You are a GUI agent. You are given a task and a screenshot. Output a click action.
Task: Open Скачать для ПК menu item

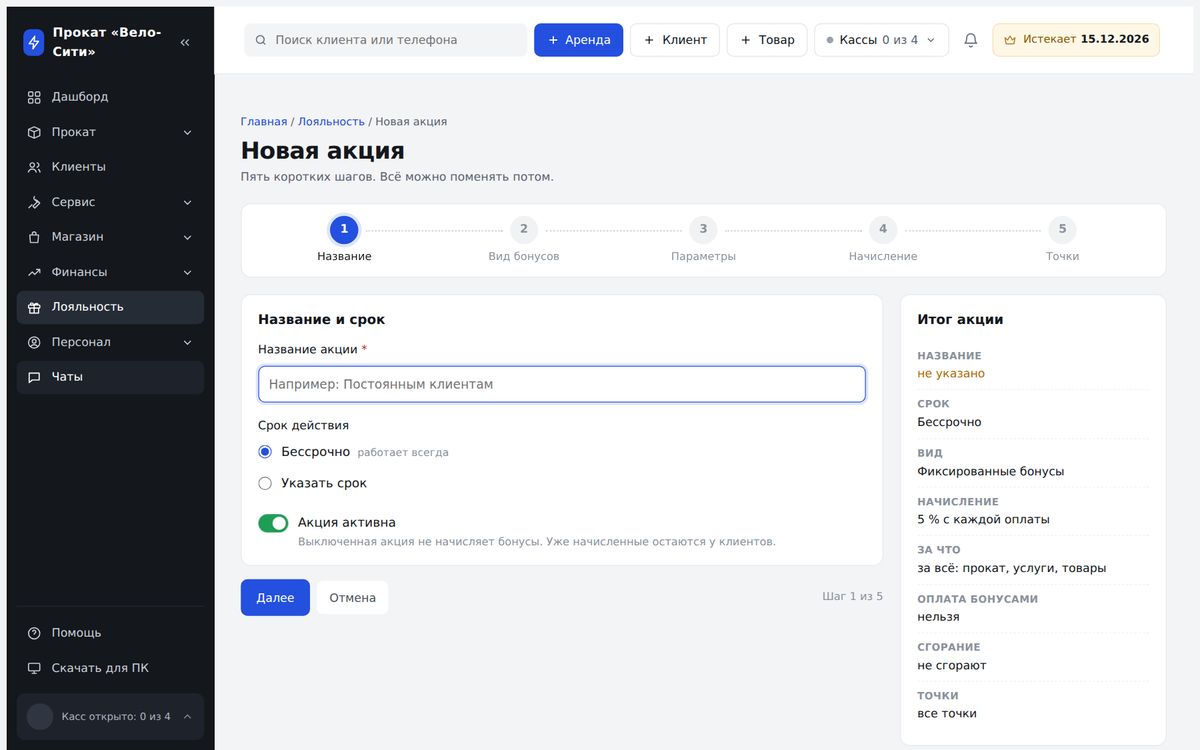(110, 668)
